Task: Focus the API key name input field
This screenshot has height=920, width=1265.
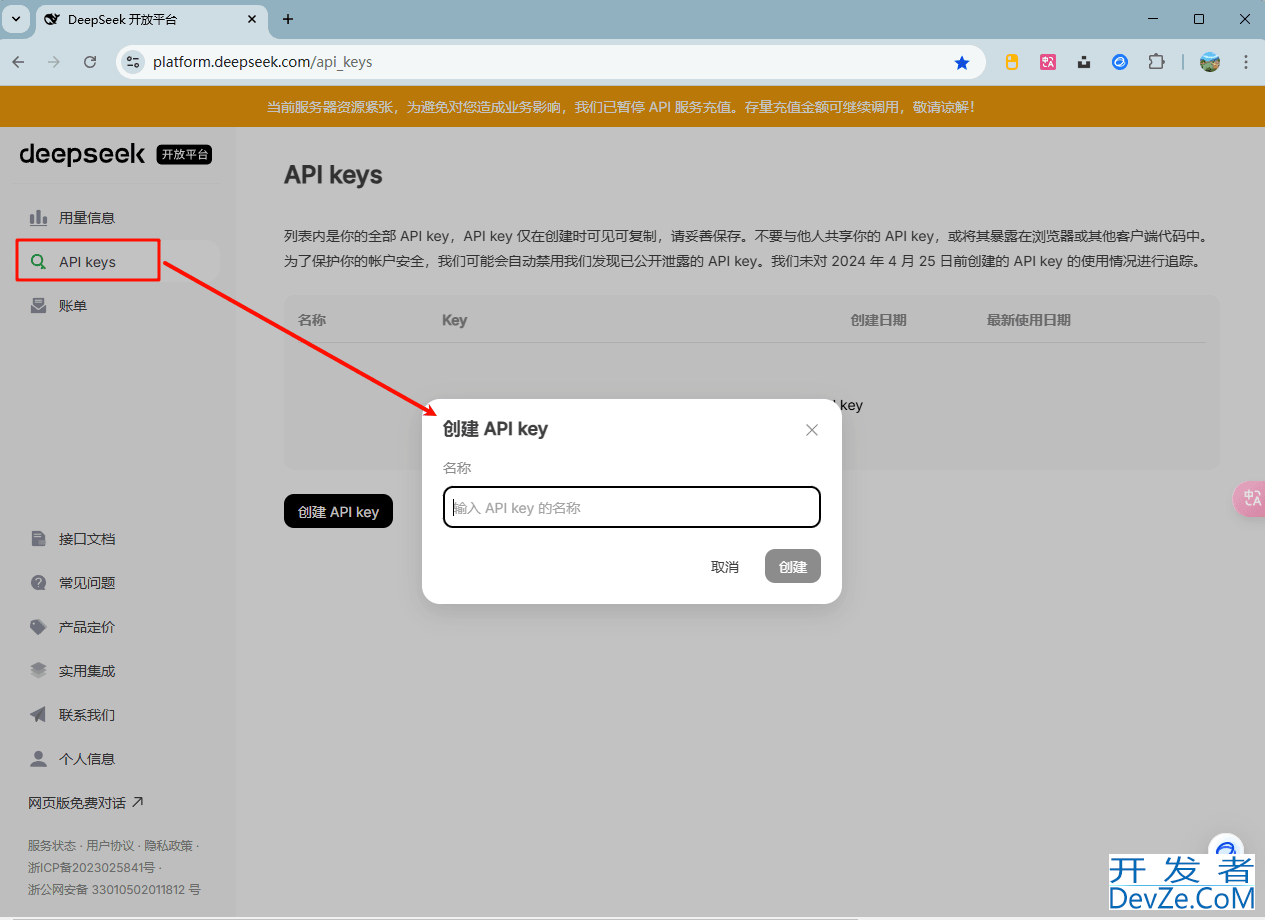Action: (632, 507)
